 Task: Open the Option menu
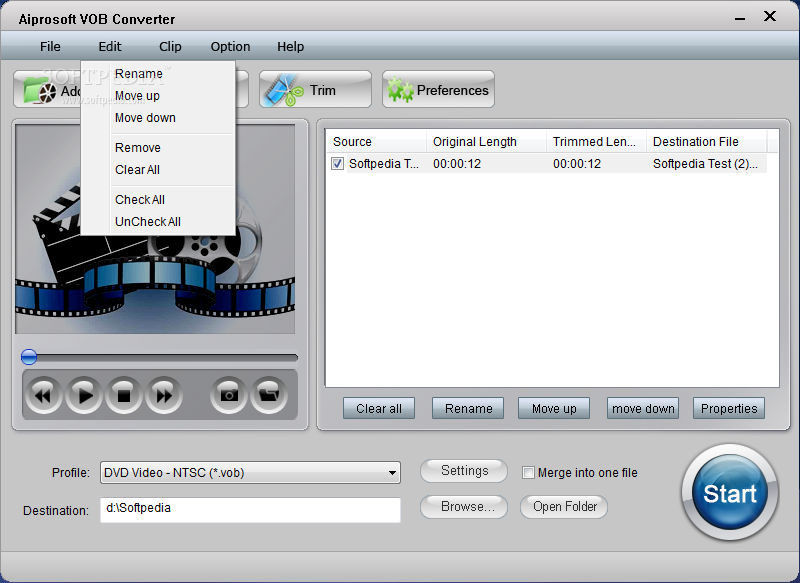coord(230,46)
